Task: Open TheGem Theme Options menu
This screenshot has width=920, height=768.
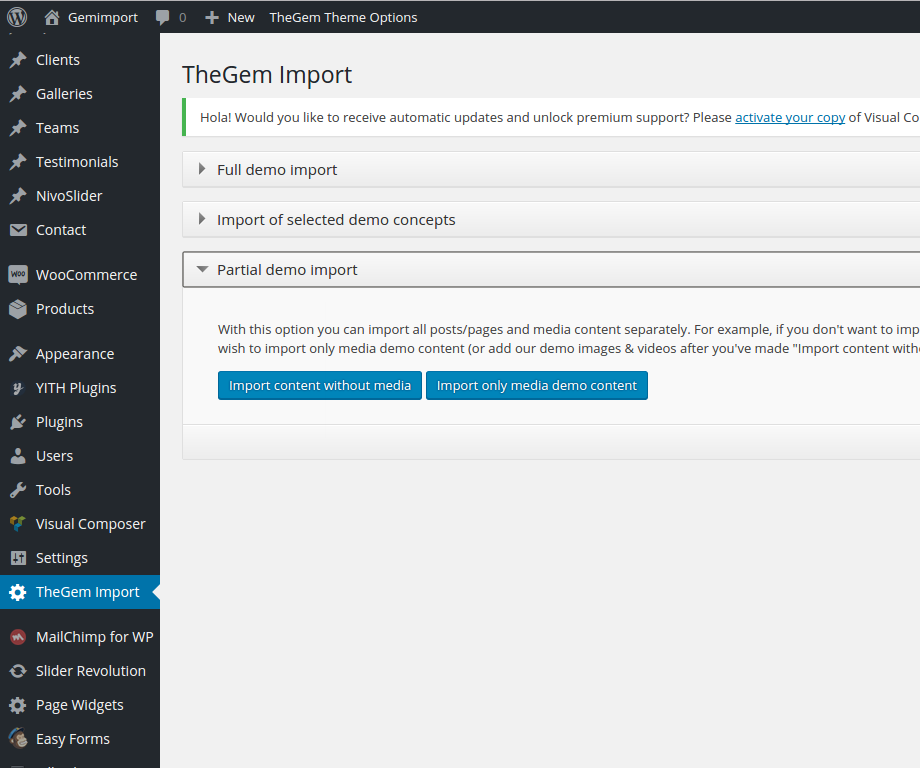Action: [343, 17]
